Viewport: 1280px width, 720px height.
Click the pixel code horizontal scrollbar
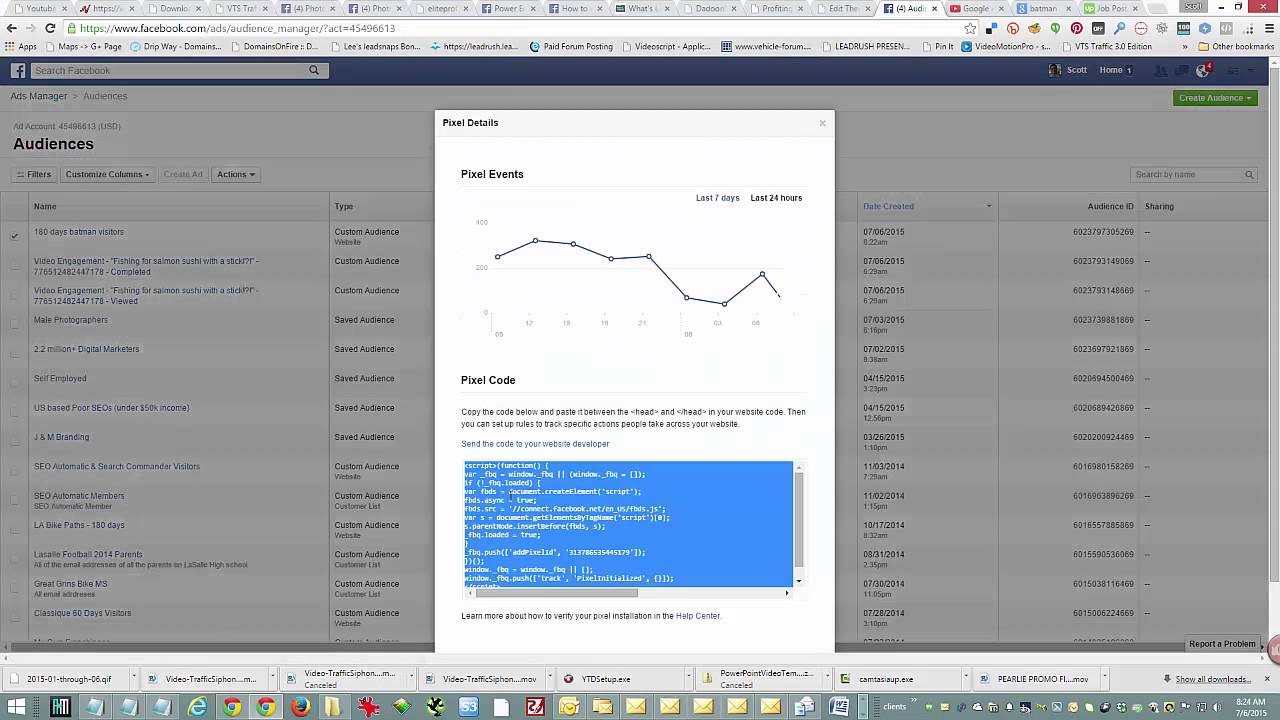[x=556, y=593]
